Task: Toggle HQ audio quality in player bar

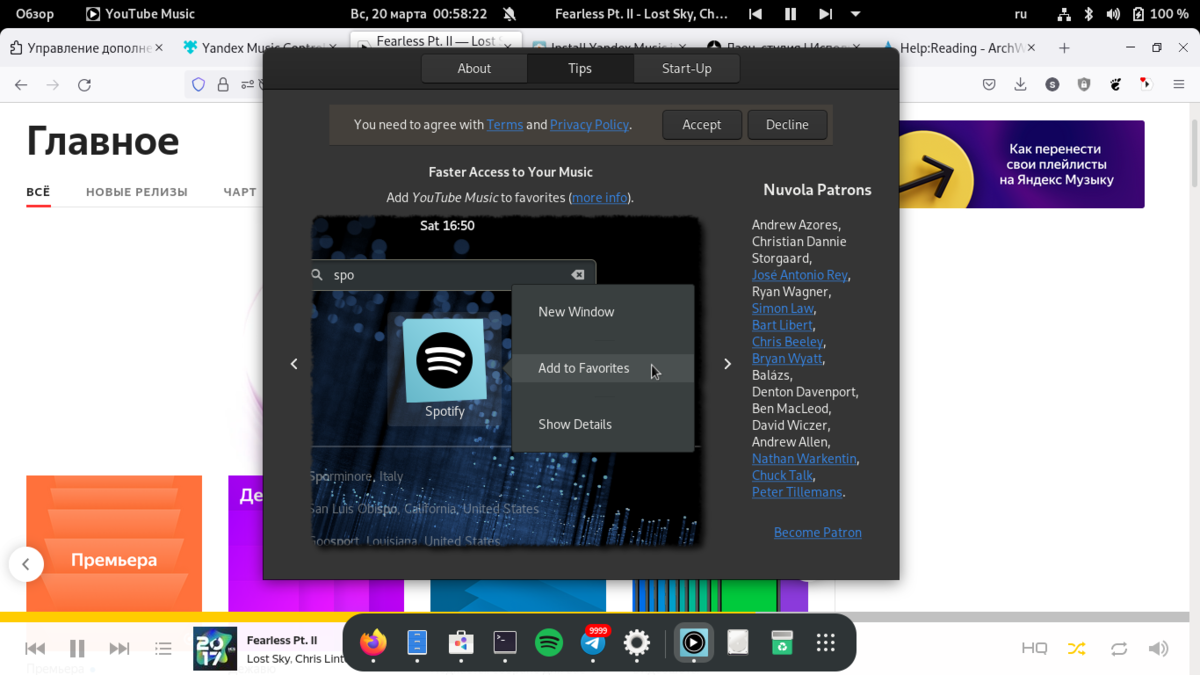Action: [x=1035, y=649]
